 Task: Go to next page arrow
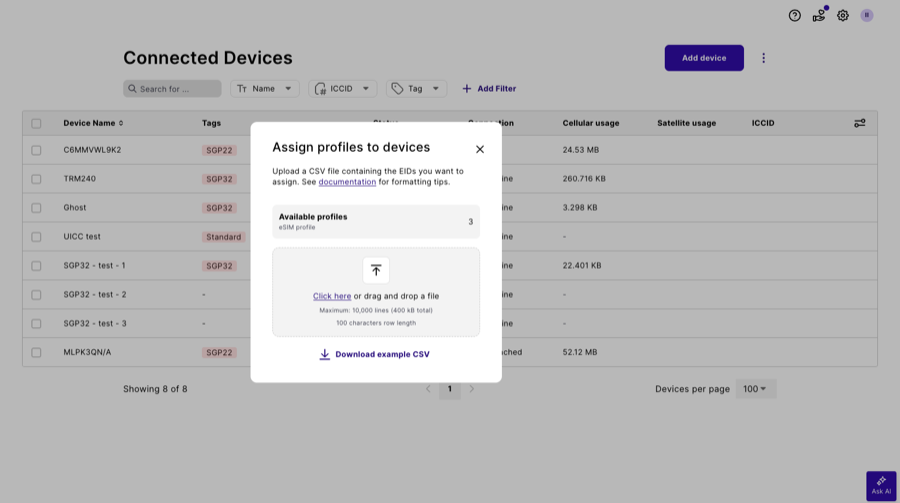point(471,389)
